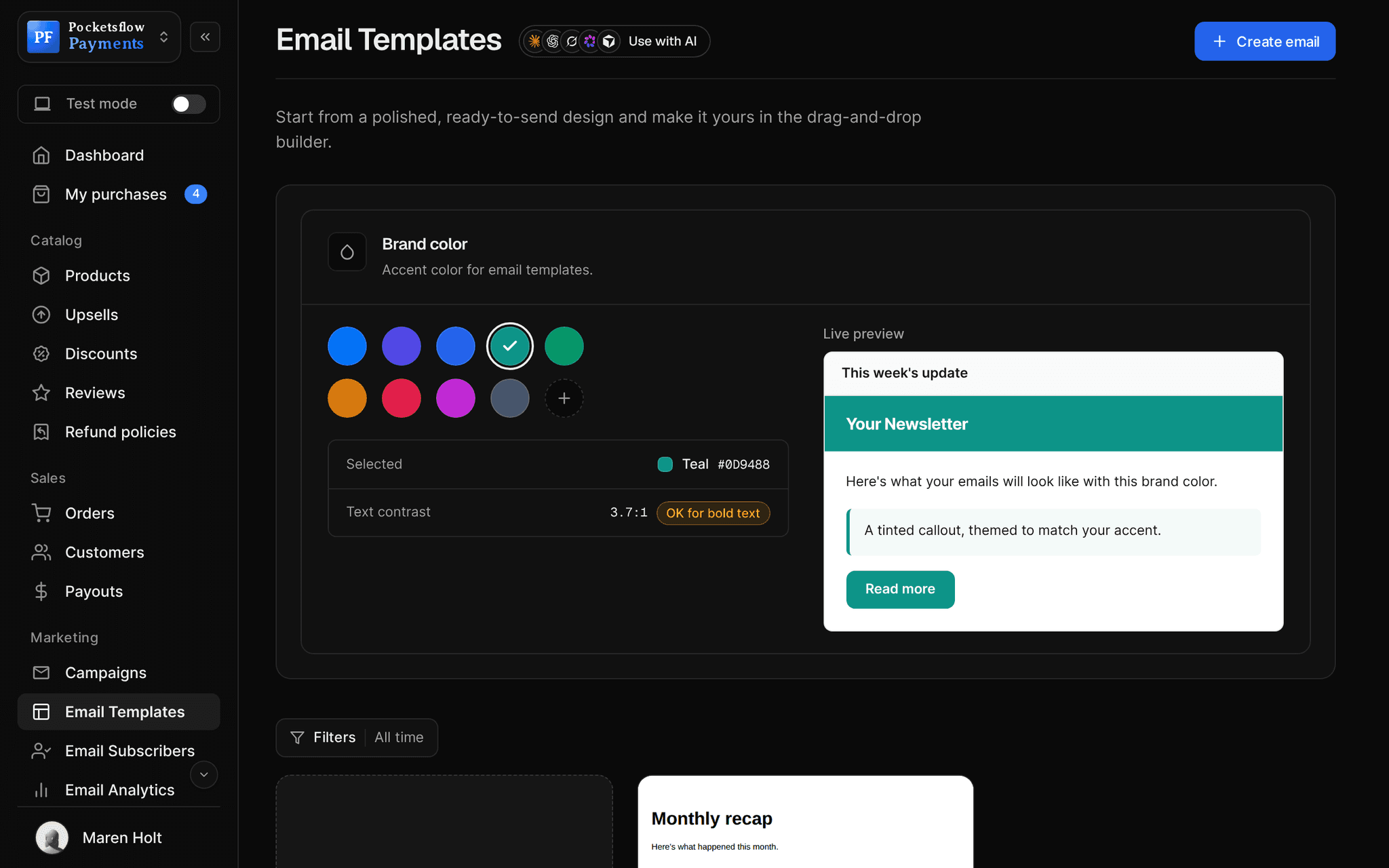Click the Email Subscribers person icon
This screenshot has width=1389, height=868.
(x=41, y=751)
